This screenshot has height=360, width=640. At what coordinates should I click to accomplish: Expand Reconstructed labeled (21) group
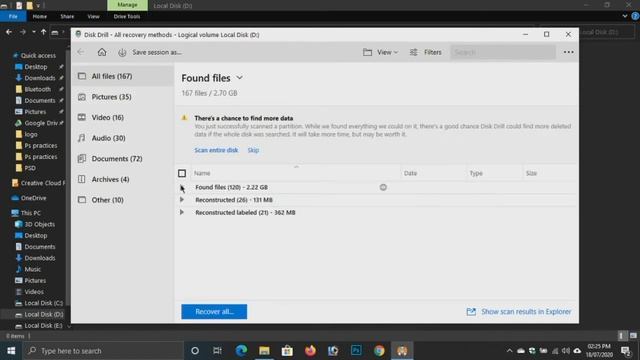click(182, 213)
